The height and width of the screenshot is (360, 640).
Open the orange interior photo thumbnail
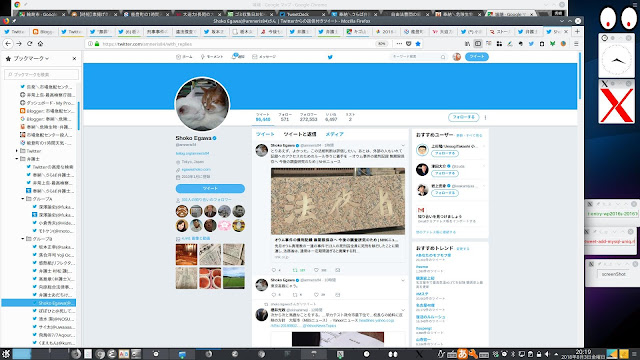pos(187,254)
